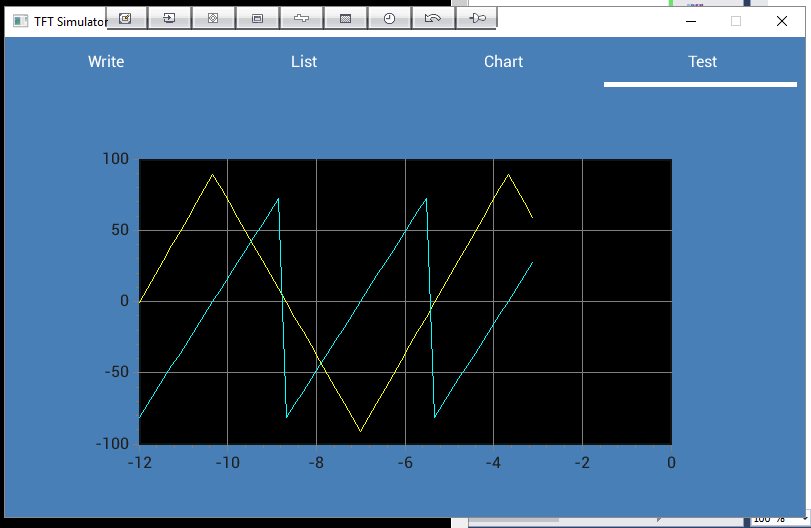
Task: Go to the Chart tab
Action: coord(503,62)
